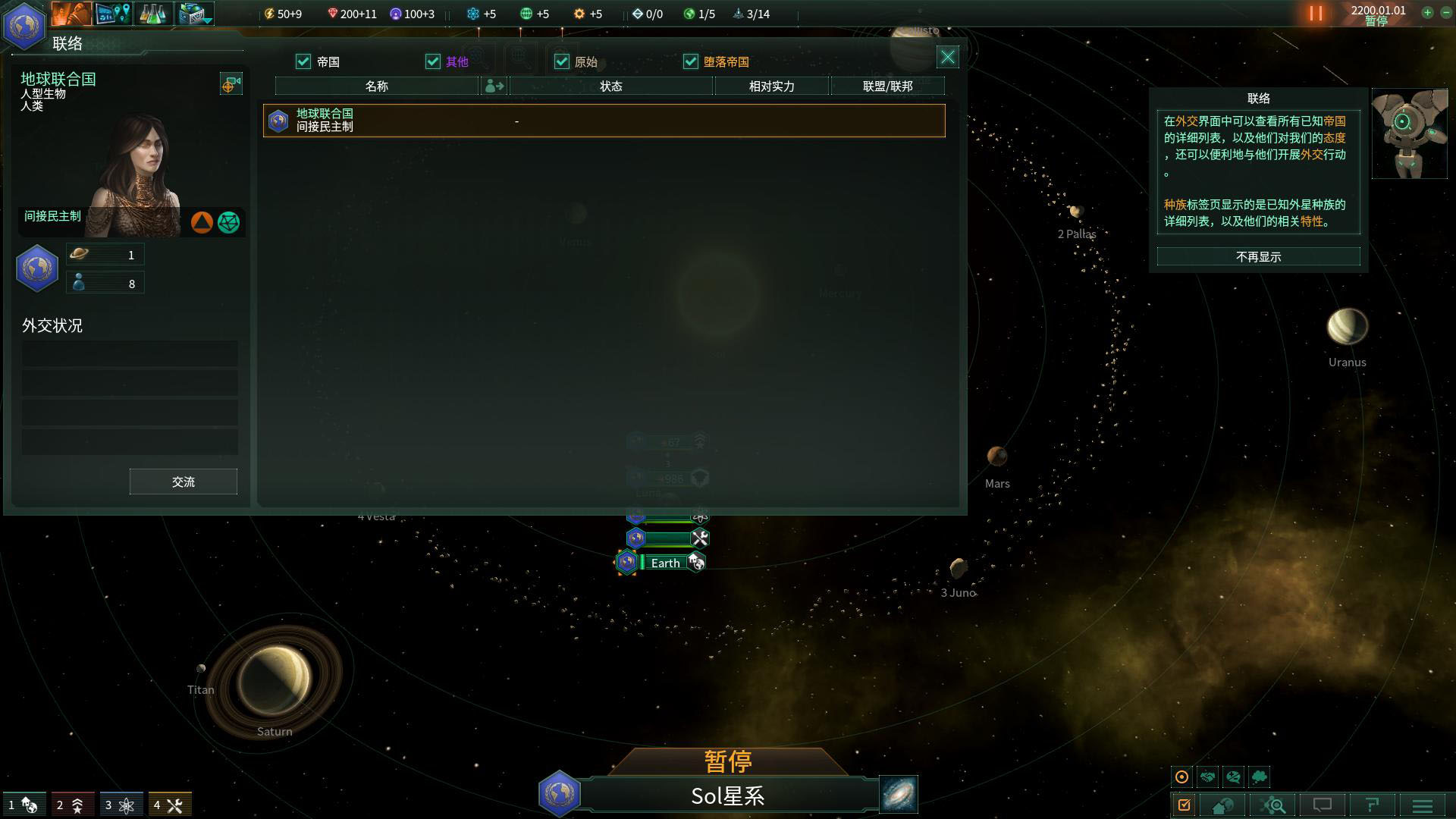Click the 不再显示 dismiss button

click(1259, 256)
